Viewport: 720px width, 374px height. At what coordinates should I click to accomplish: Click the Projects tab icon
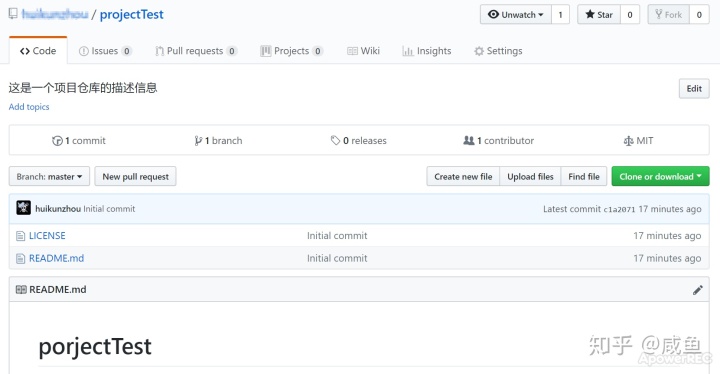(x=265, y=51)
